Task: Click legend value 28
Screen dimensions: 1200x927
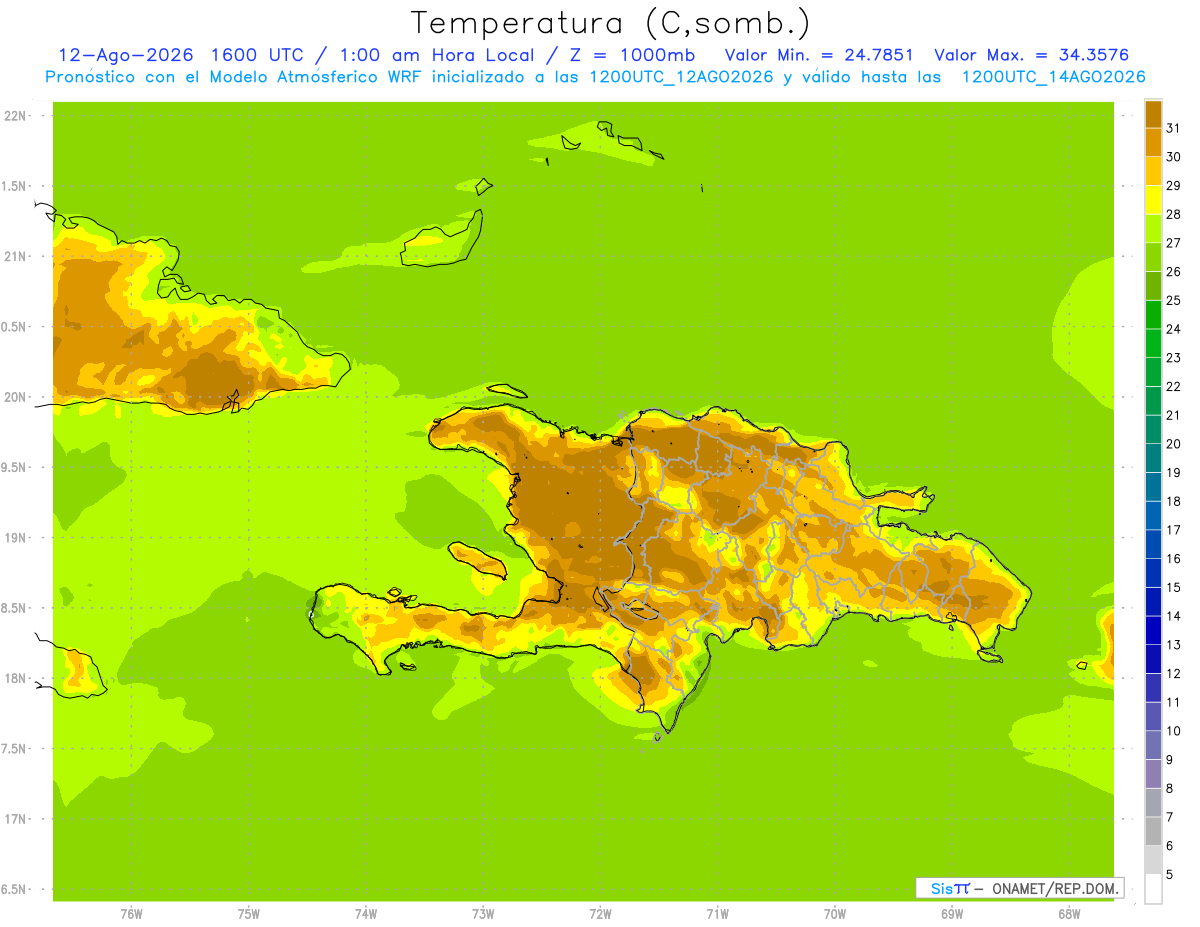Action: pyautogui.click(x=1173, y=214)
